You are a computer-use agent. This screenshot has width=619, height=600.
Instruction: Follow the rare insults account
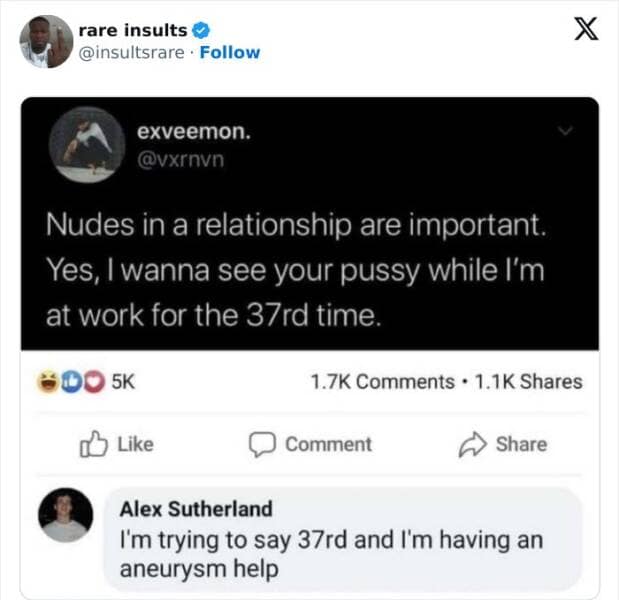point(230,52)
